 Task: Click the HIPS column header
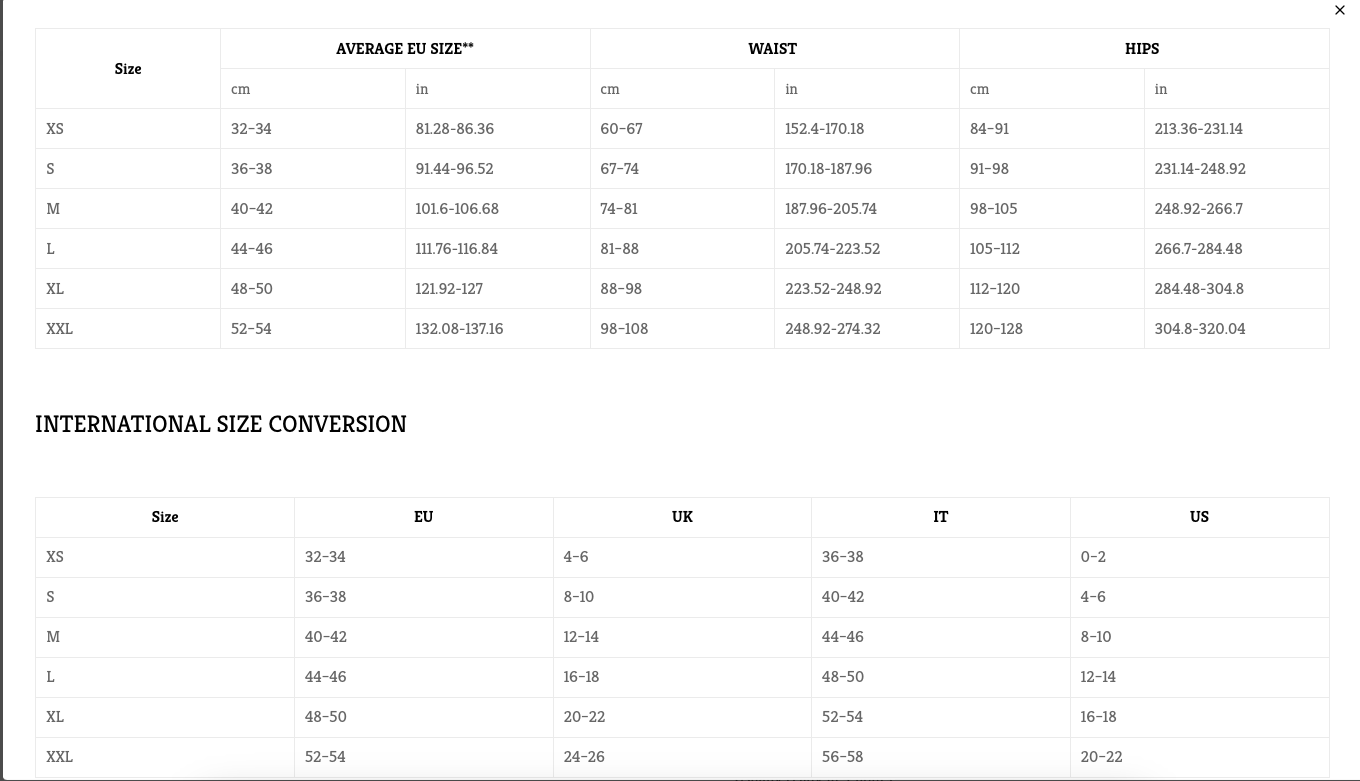click(x=1142, y=48)
